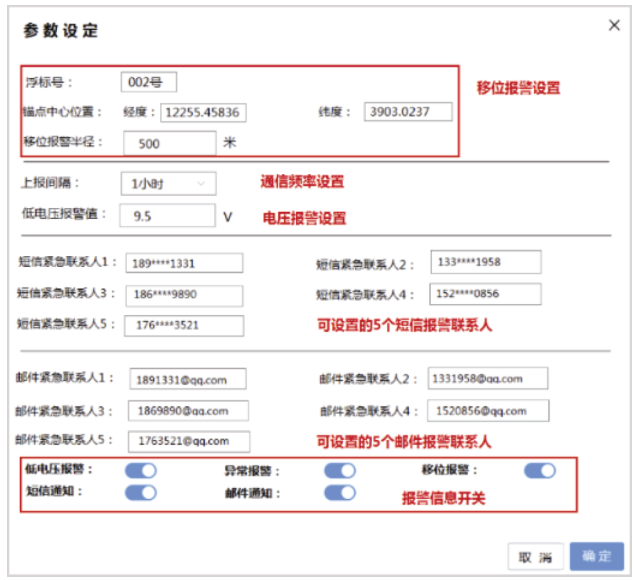Focus 邮件紧急联系人5 email field
Viewport: 634px width, 580px height.
187,441
